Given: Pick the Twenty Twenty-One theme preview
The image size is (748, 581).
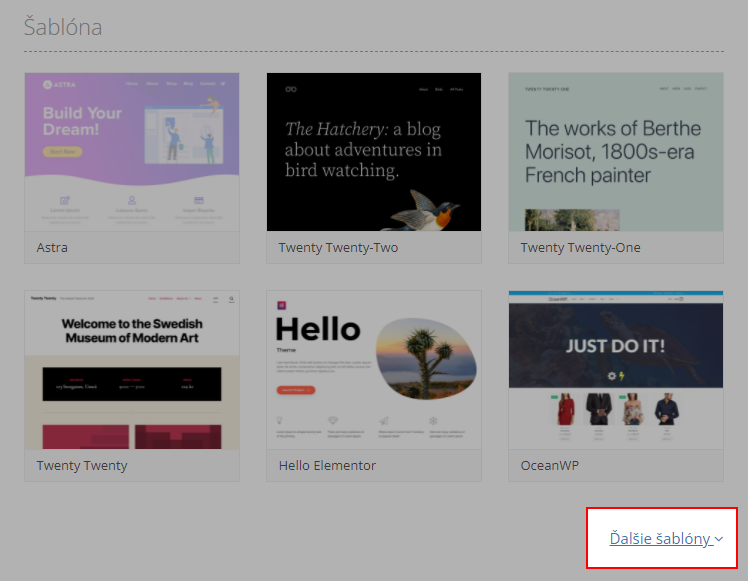Looking at the screenshot, I should 615,152.
